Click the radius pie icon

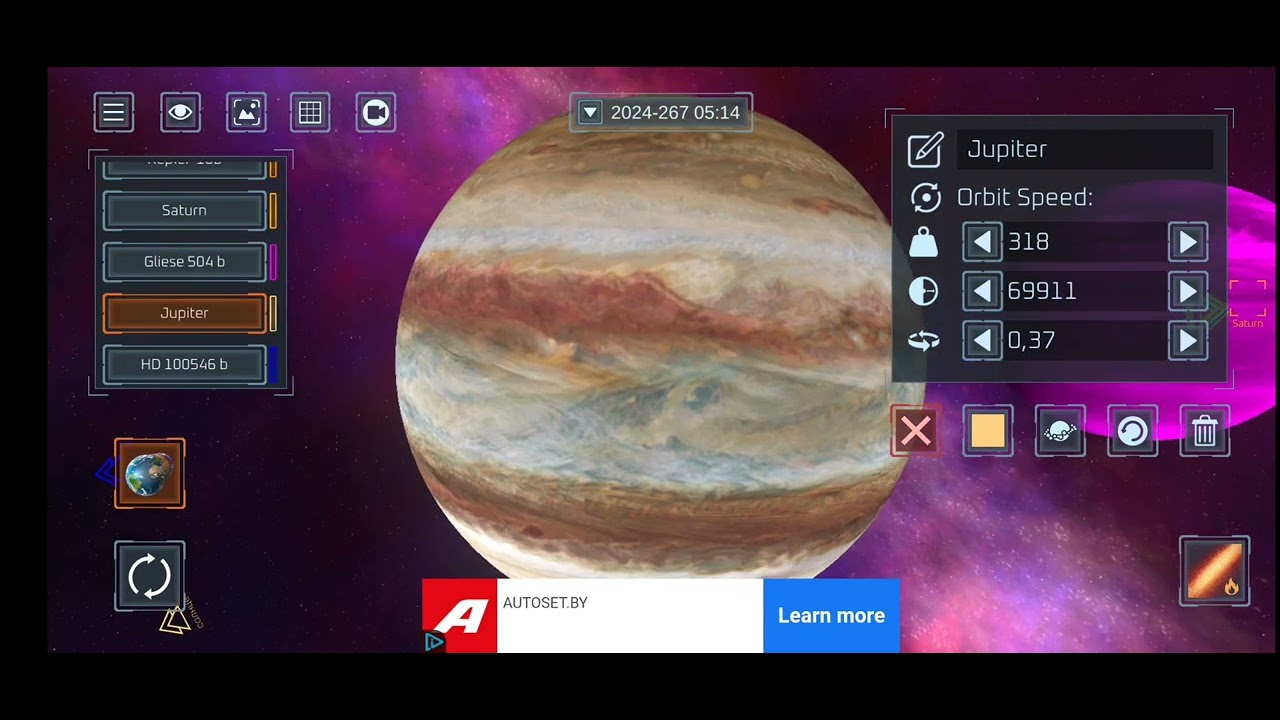coord(924,291)
